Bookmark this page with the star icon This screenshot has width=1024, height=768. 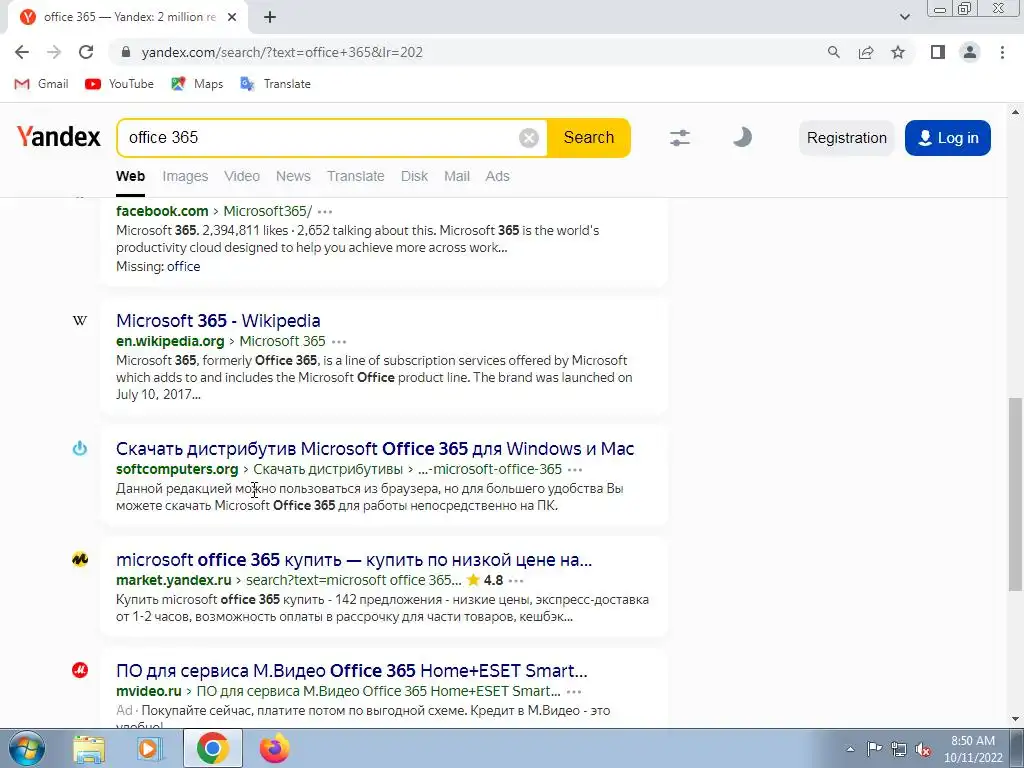(x=898, y=52)
